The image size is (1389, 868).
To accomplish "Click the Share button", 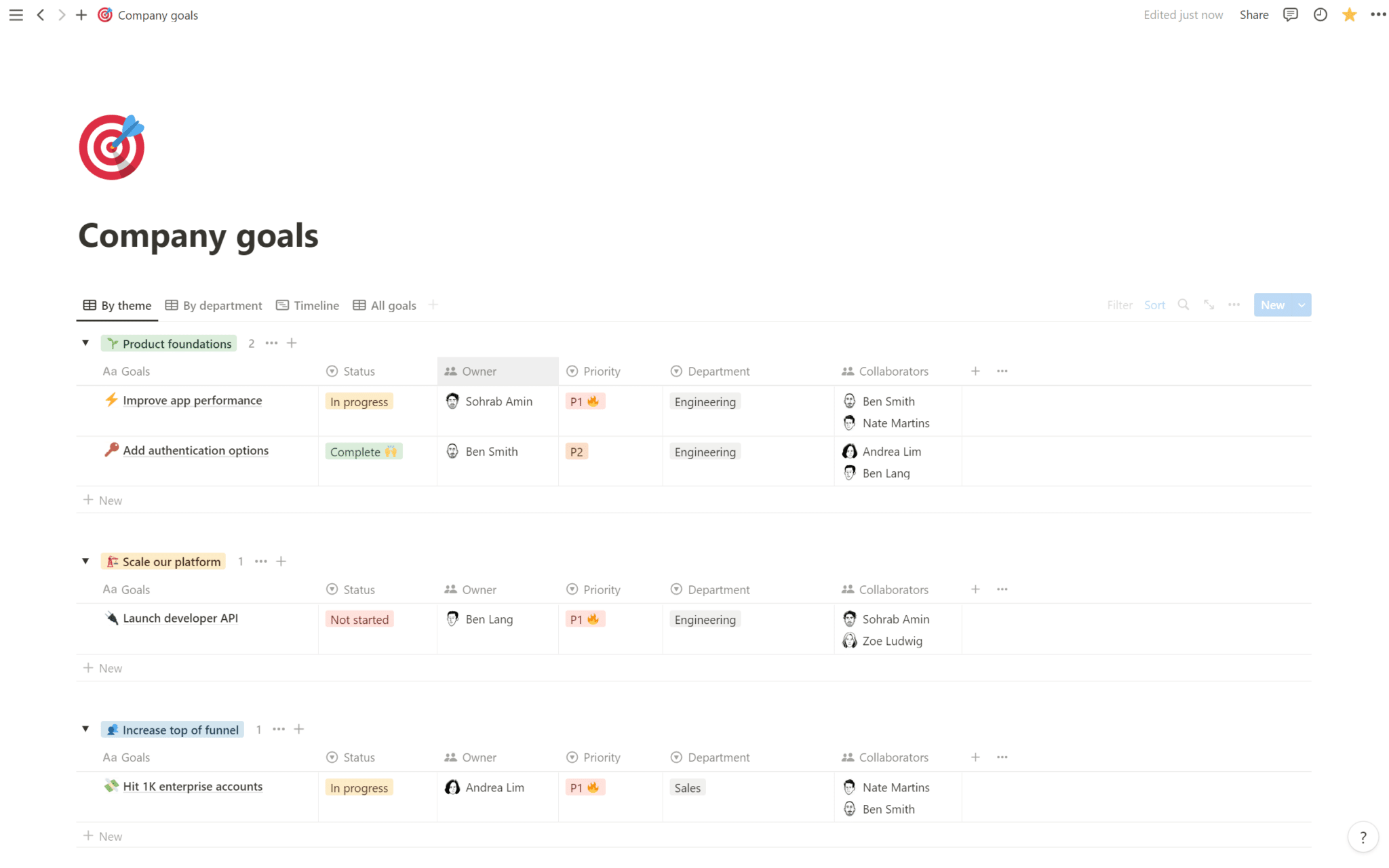I will point(1254,14).
